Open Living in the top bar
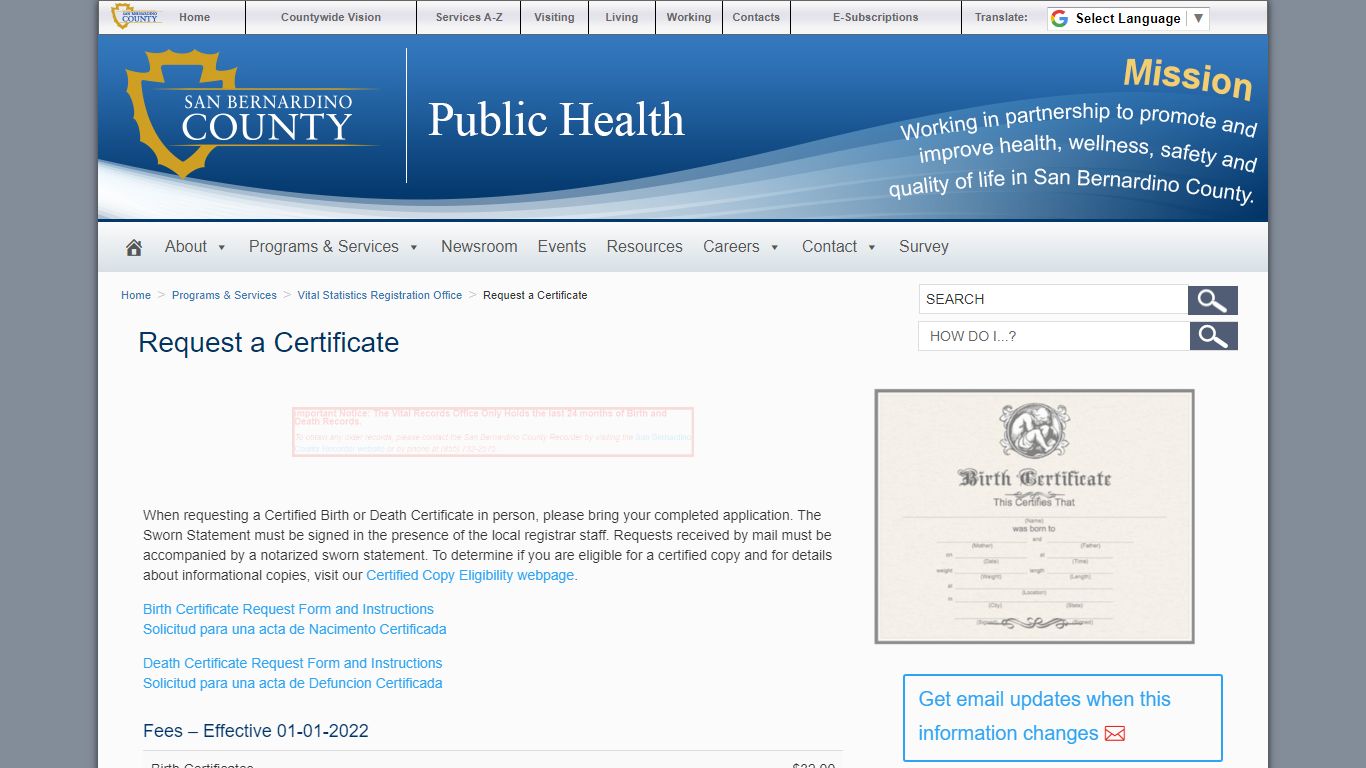 click(x=621, y=17)
